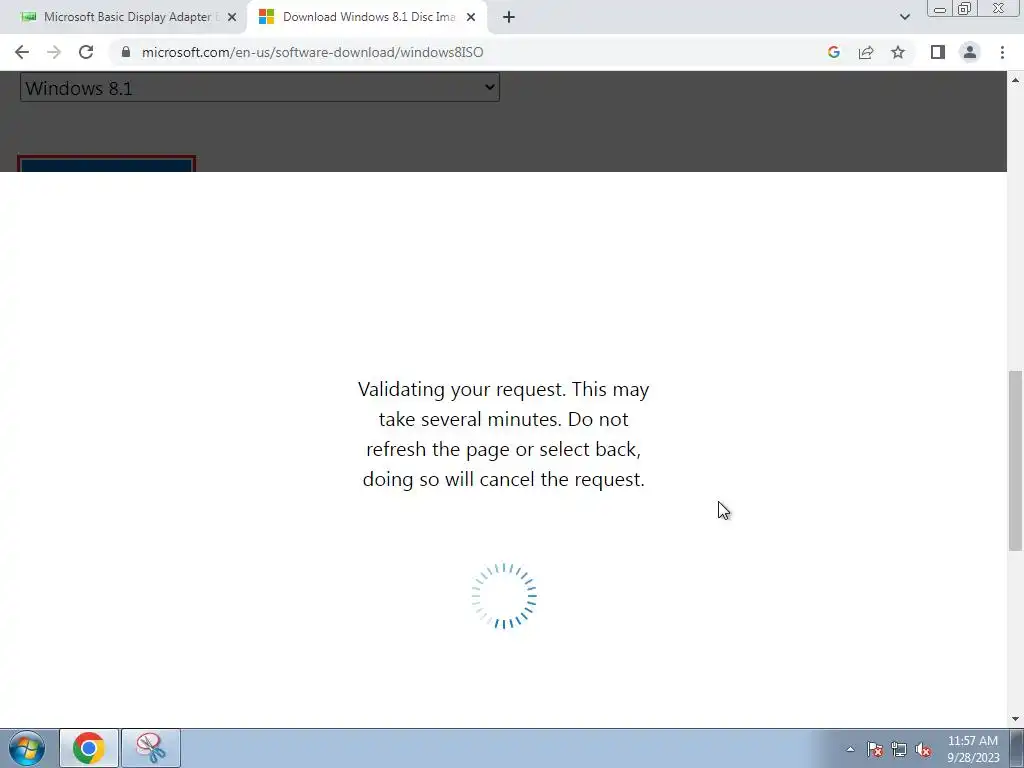Share this page using the share icon
The height and width of the screenshot is (768, 1024).
click(x=866, y=52)
